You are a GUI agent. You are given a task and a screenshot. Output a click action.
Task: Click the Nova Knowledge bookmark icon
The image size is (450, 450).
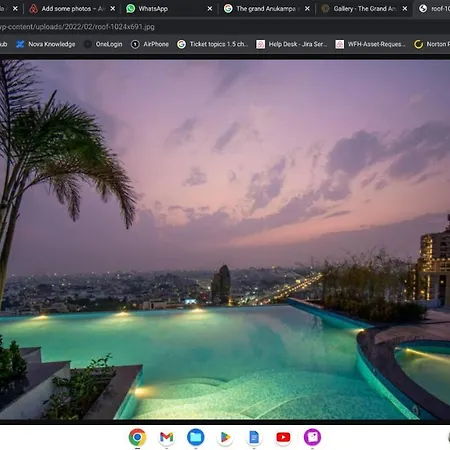[20, 44]
